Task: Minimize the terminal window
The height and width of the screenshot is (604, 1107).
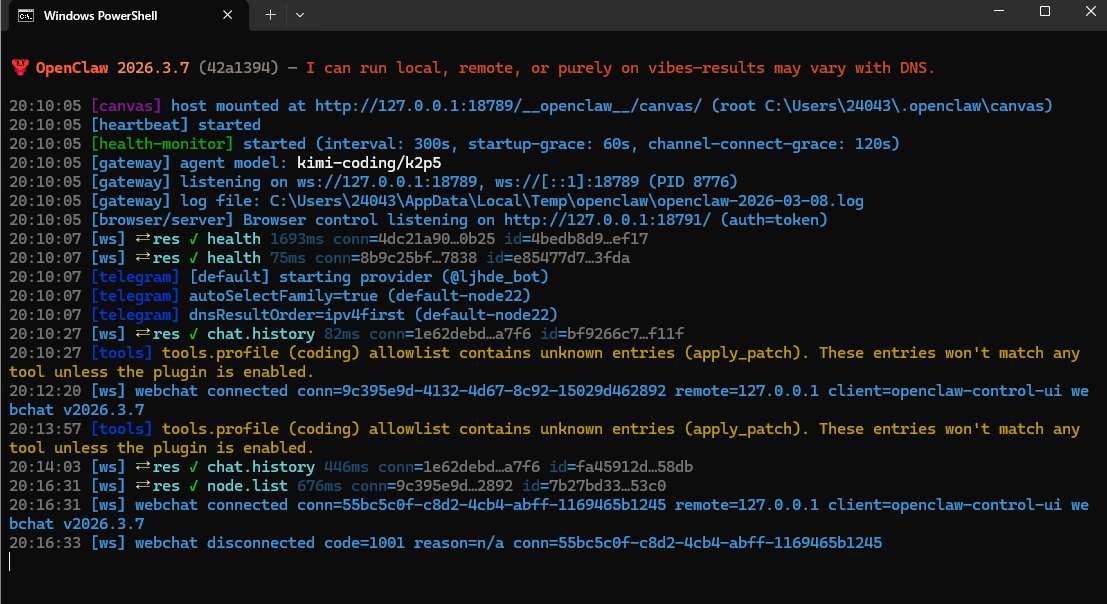Action: point(999,11)
